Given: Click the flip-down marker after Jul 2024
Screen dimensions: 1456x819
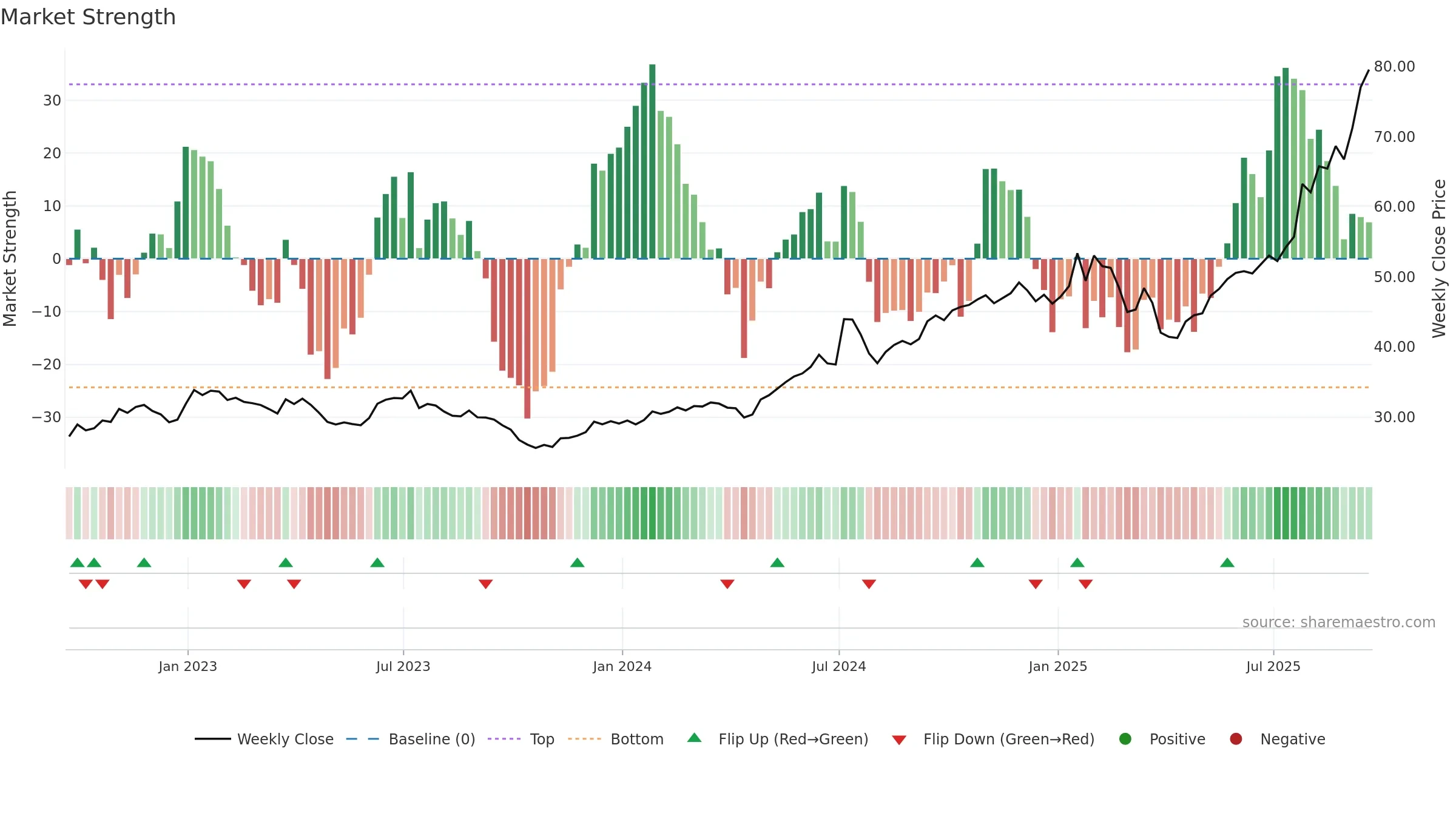Looking at the screenshot, I should tap(869, 584).
